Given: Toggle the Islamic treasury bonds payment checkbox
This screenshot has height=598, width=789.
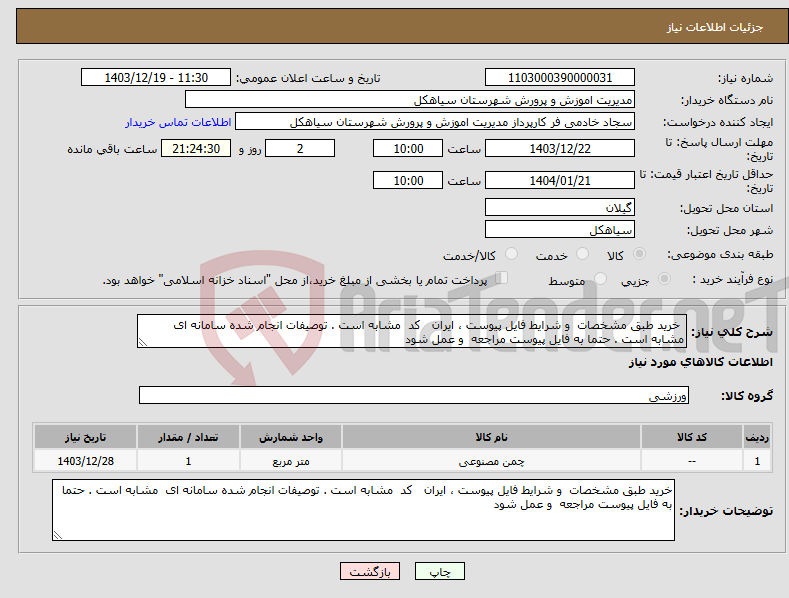Looking at the screenshot, I should pos(502,278).
